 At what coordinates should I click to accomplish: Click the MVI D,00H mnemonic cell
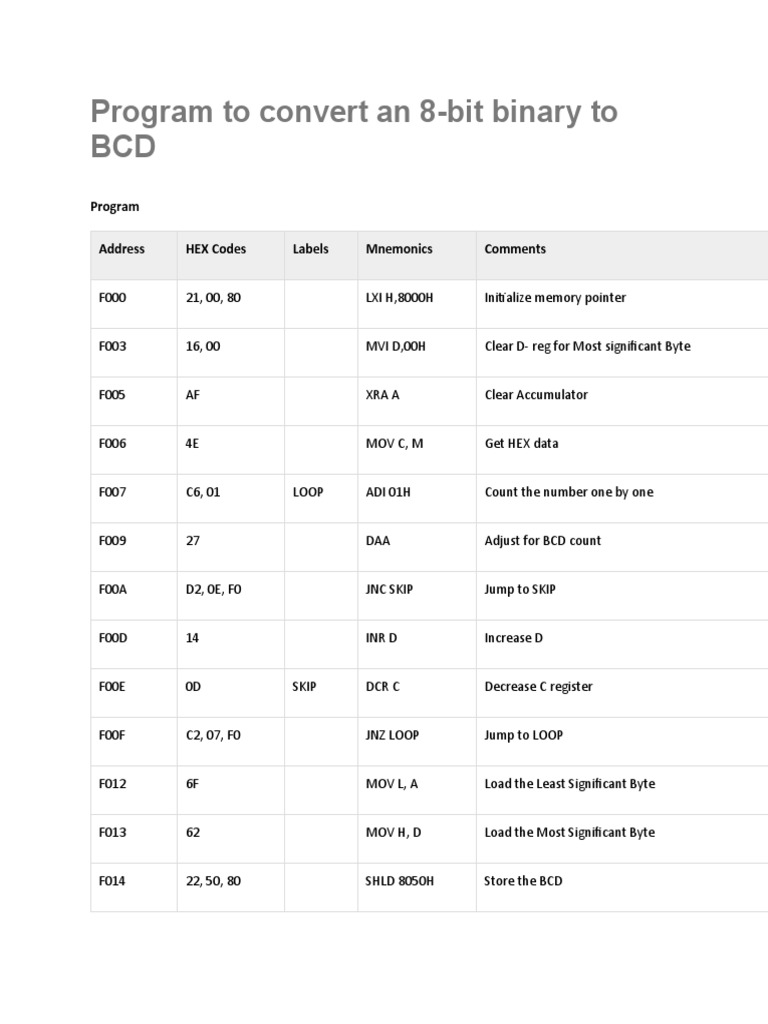point(396,347)
